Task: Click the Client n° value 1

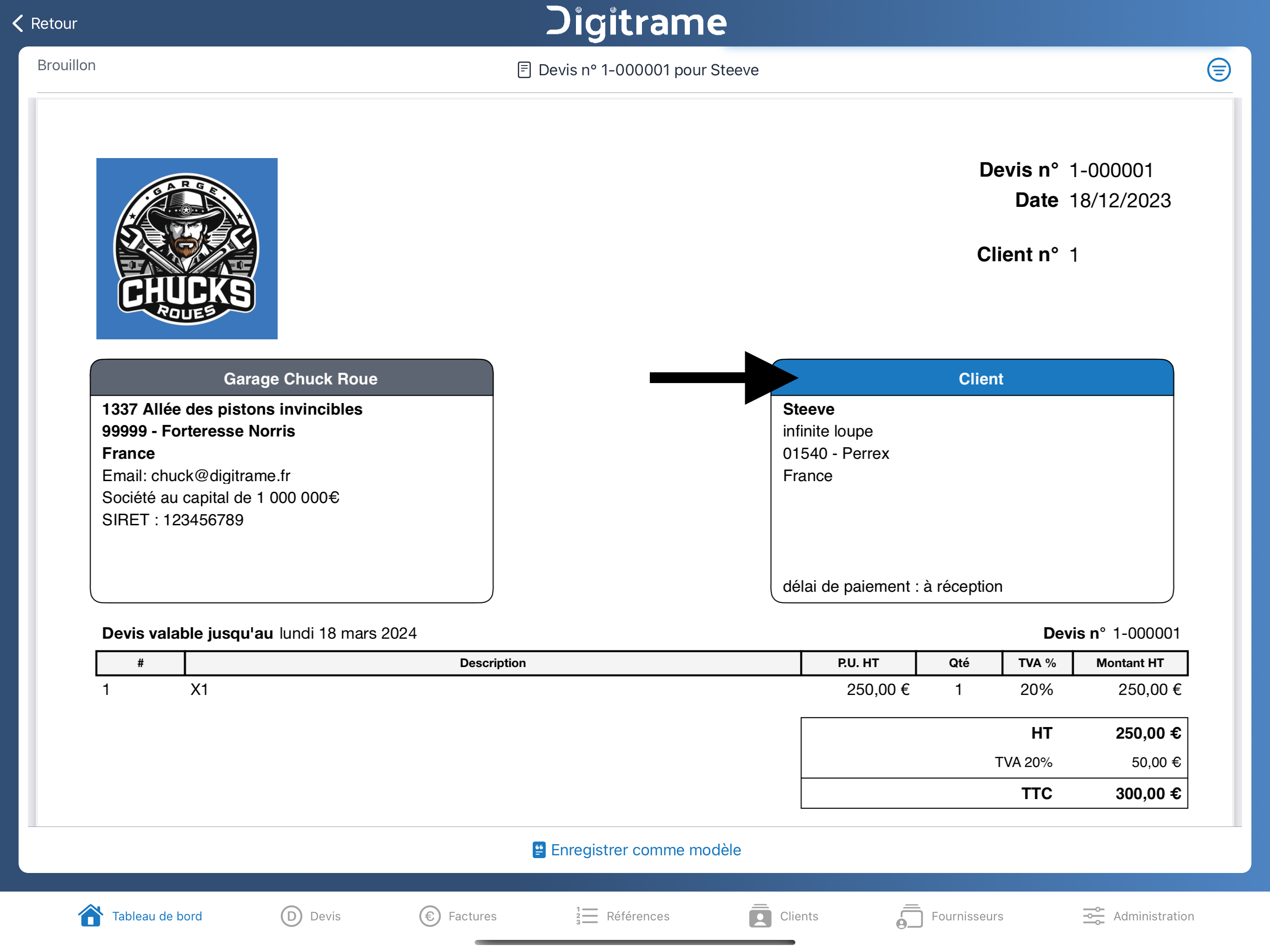Action: (x=1074, y=254)
